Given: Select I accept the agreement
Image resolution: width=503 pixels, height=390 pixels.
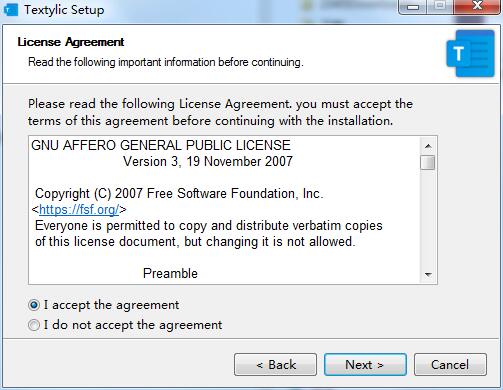Looking at the screenshot, I should [104, 305].
